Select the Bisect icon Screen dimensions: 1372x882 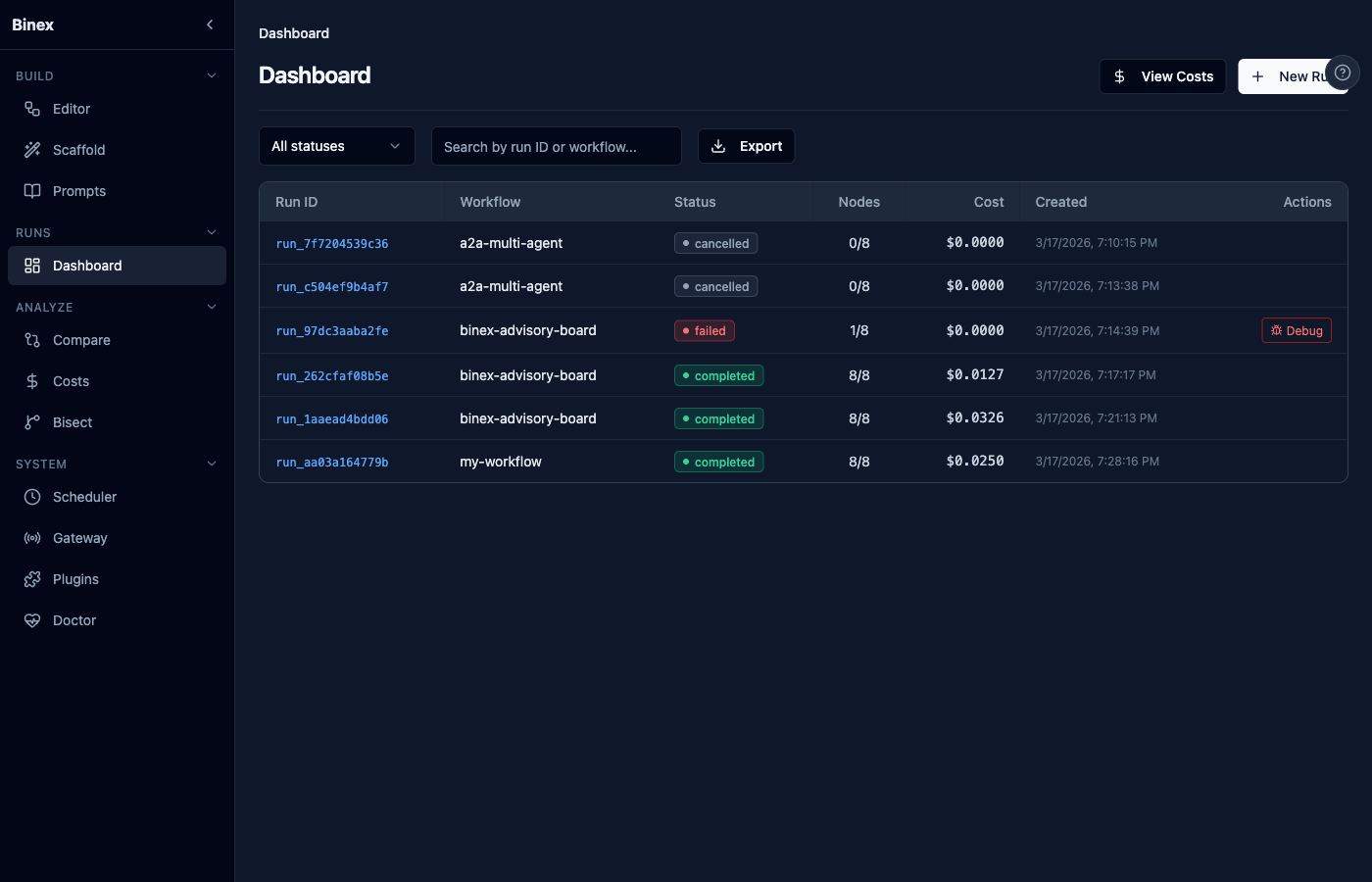[32, 421]
